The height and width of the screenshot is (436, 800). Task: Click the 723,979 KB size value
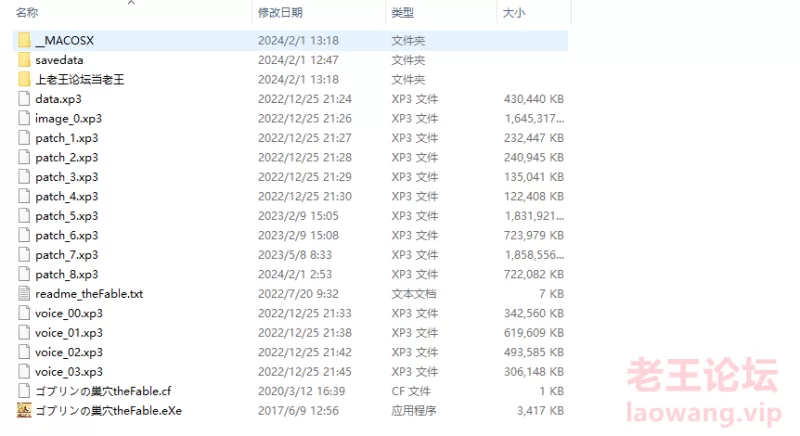click(534, 235)
